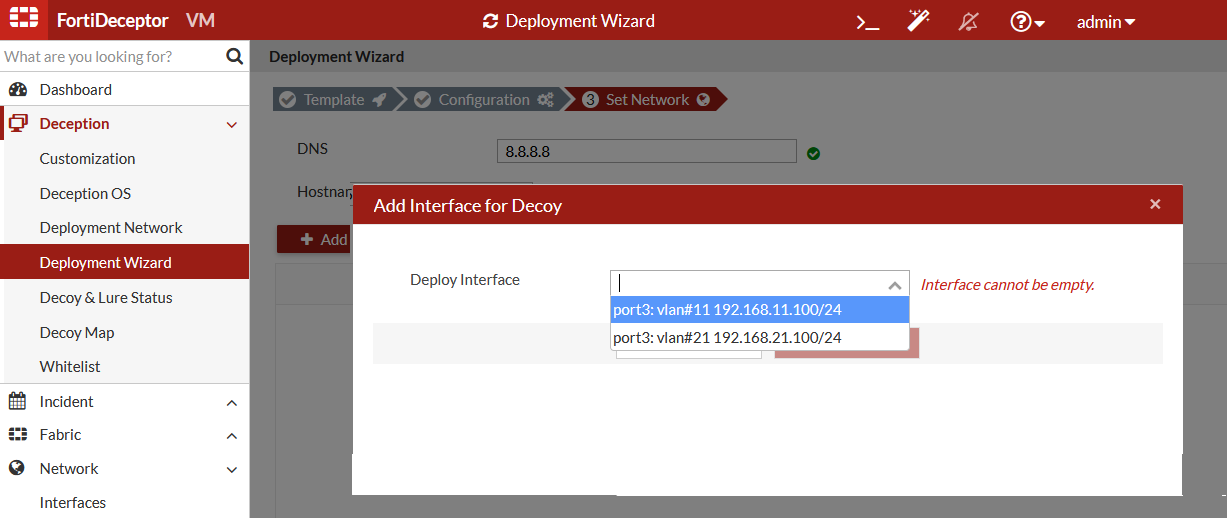Click the Dashboard gauge icon

click(x=18, y=90)
